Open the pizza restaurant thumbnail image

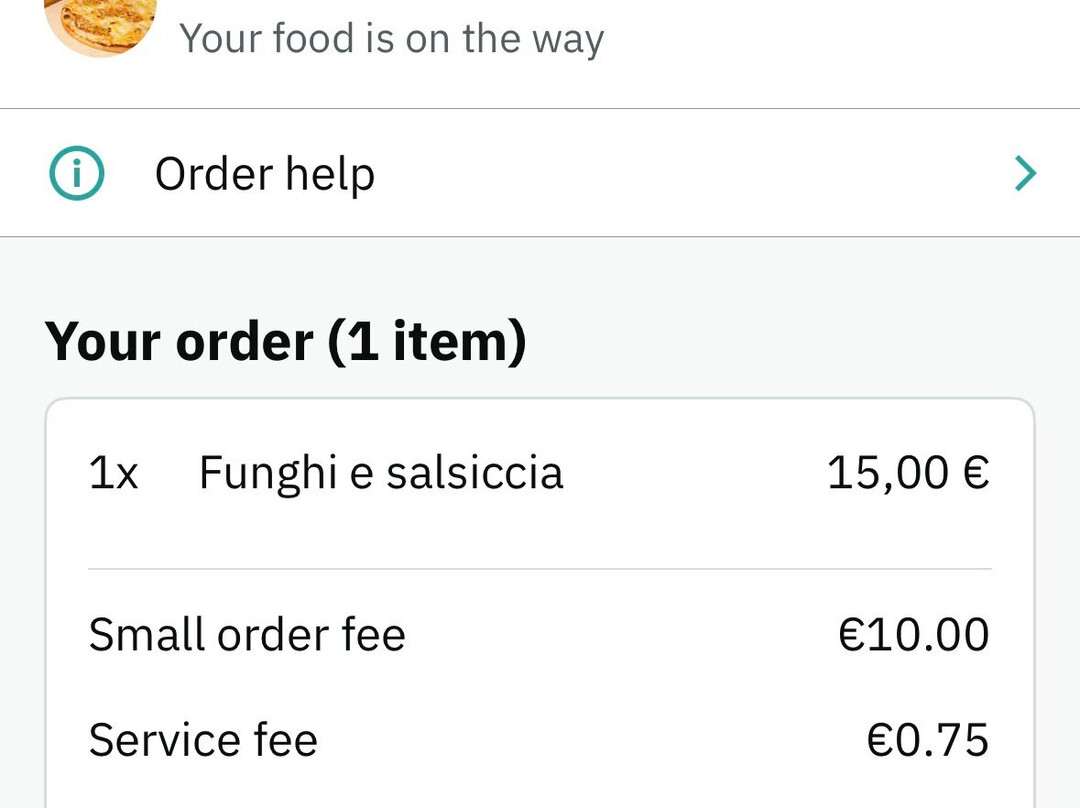click(x=101, y=22)
